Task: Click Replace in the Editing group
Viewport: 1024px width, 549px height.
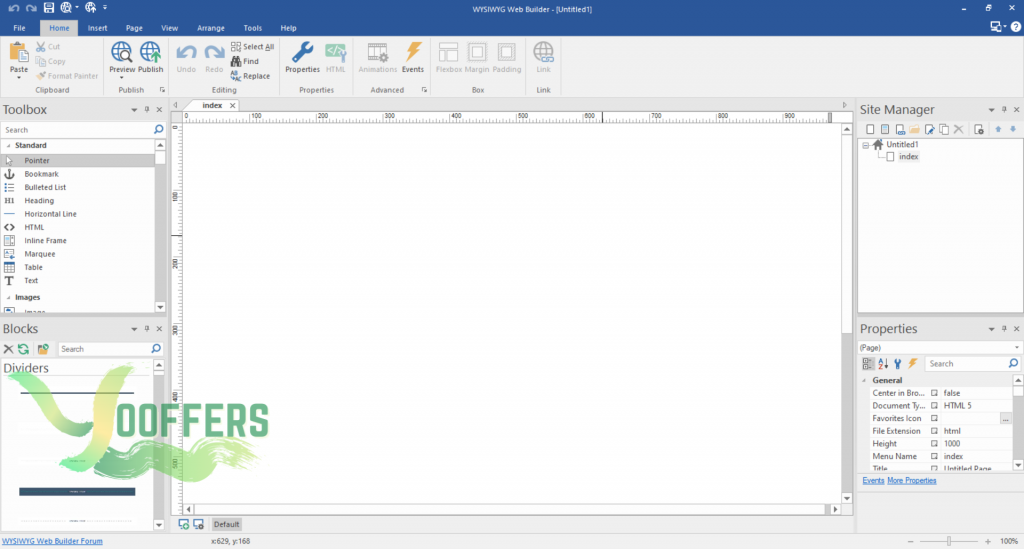Action: tap(250, 76)
